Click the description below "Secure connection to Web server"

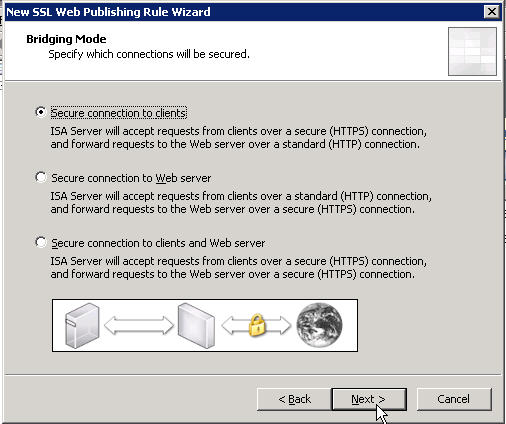241,203
